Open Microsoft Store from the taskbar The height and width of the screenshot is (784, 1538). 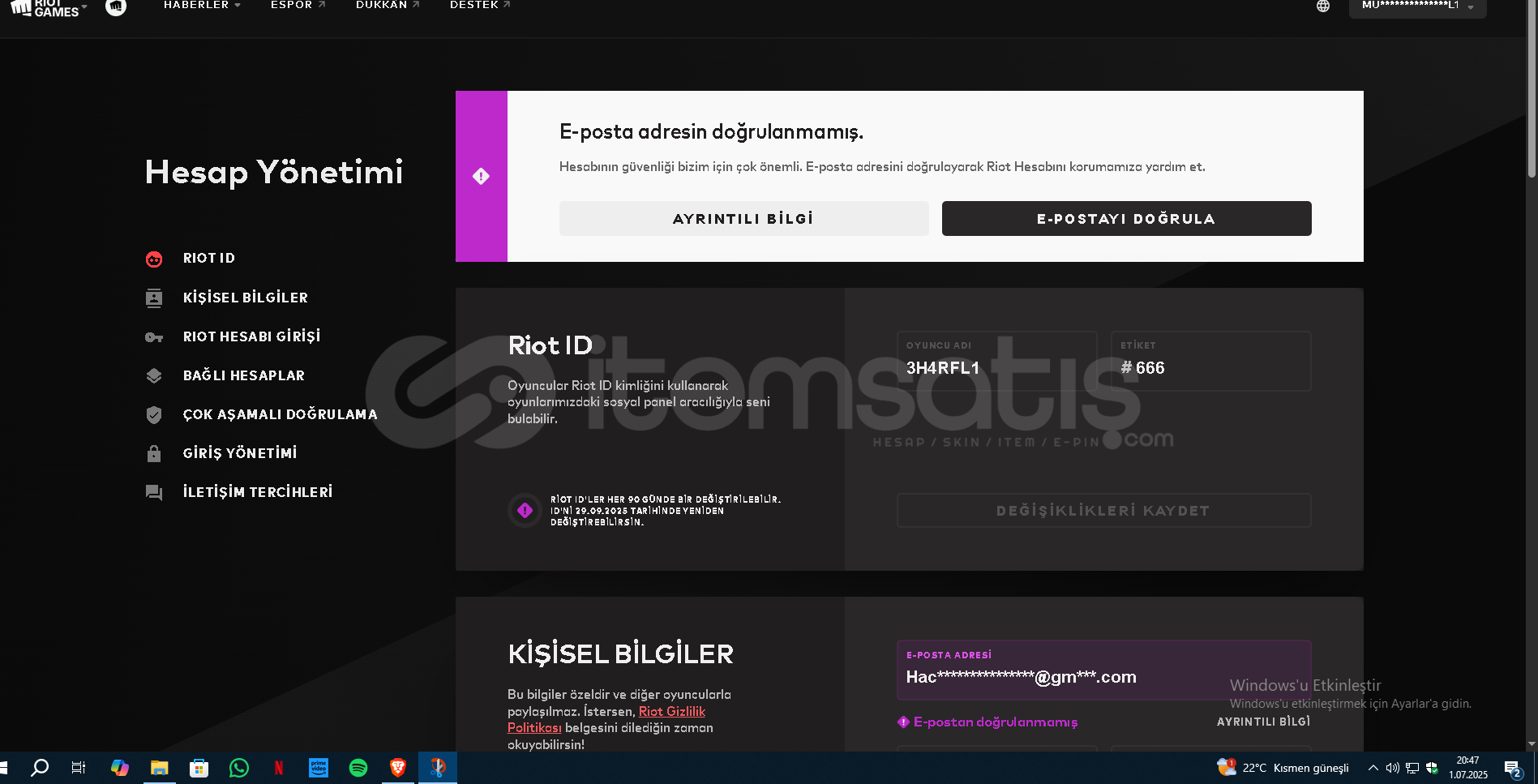(x=199, y=768)
